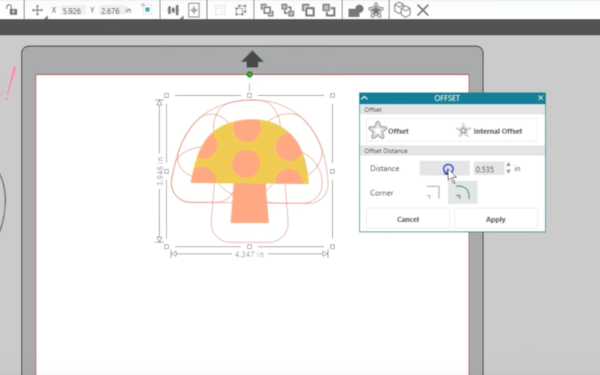Click the center to page icon
Screen dimensions: 600x375
194,10
